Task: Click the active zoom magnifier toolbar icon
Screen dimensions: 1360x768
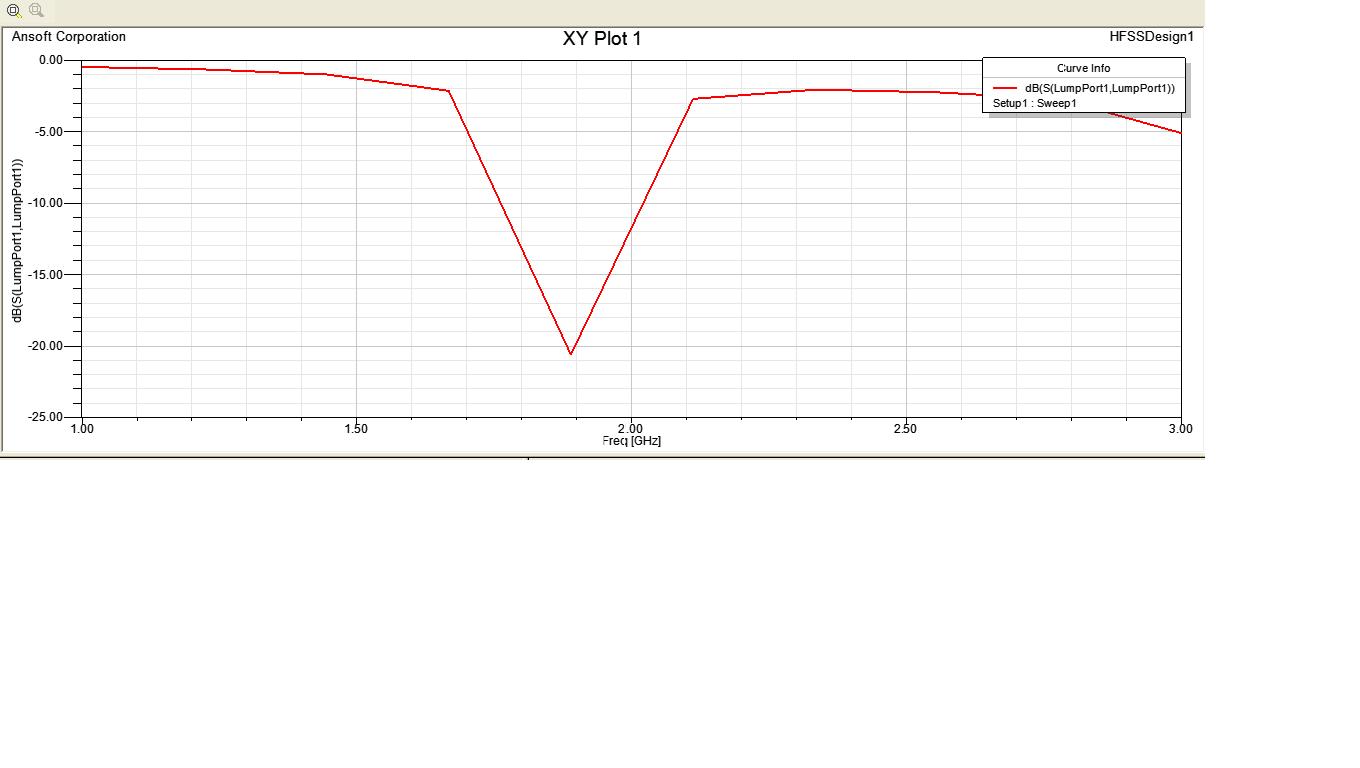Action: [x=14, y=10]
